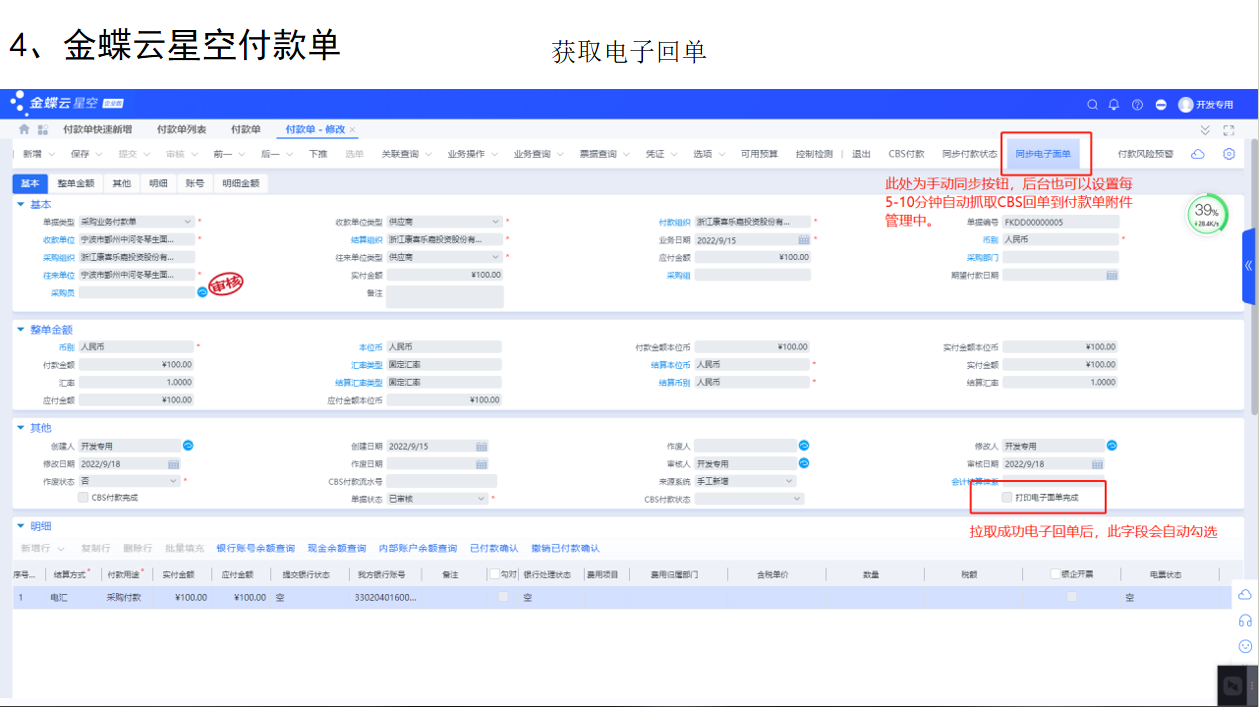The width and height of the screenshot is (1259, 707).
Task: Click lookup icon beside 创建人 field
Action: (x=187, y=445)
